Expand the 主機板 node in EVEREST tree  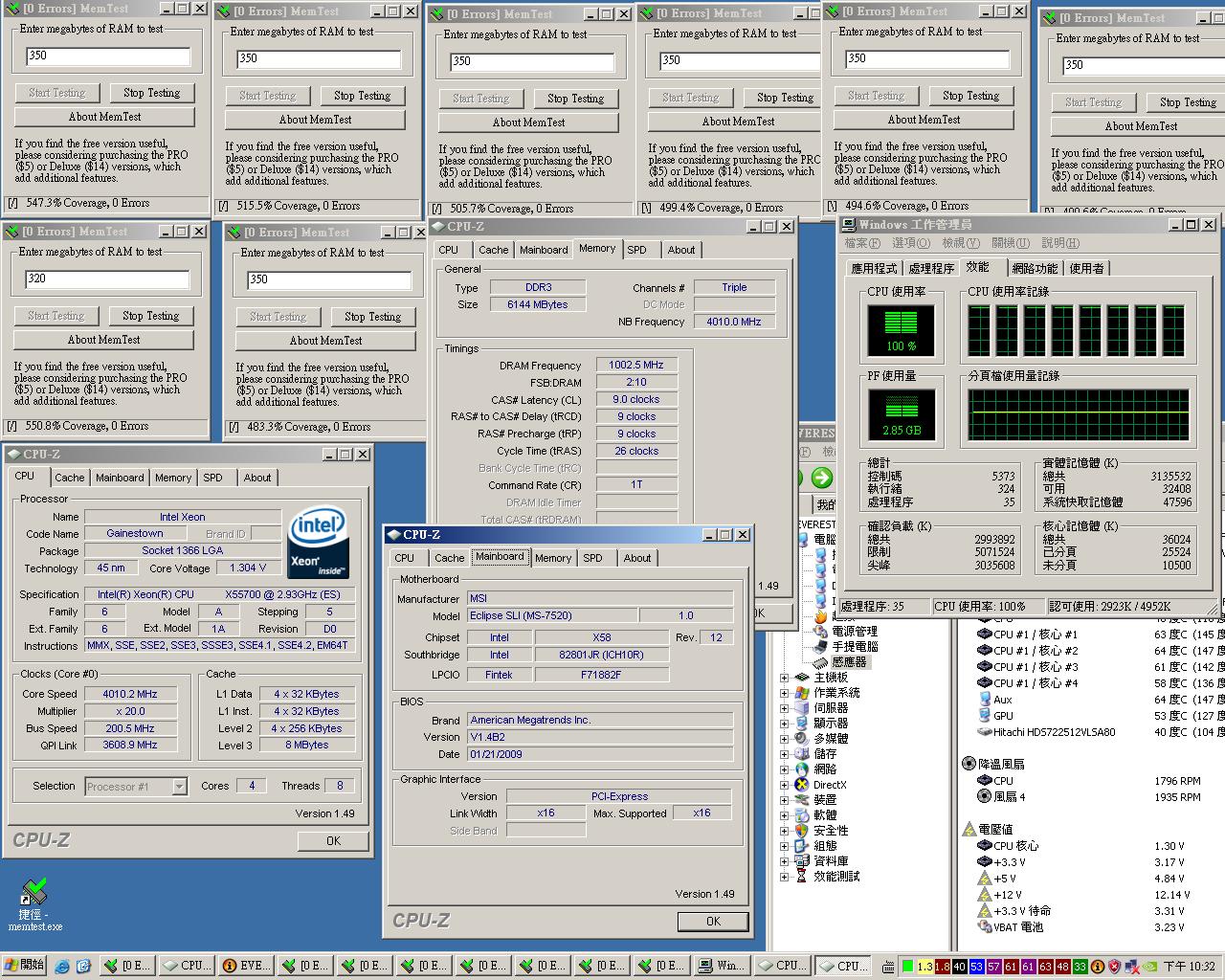785,678
